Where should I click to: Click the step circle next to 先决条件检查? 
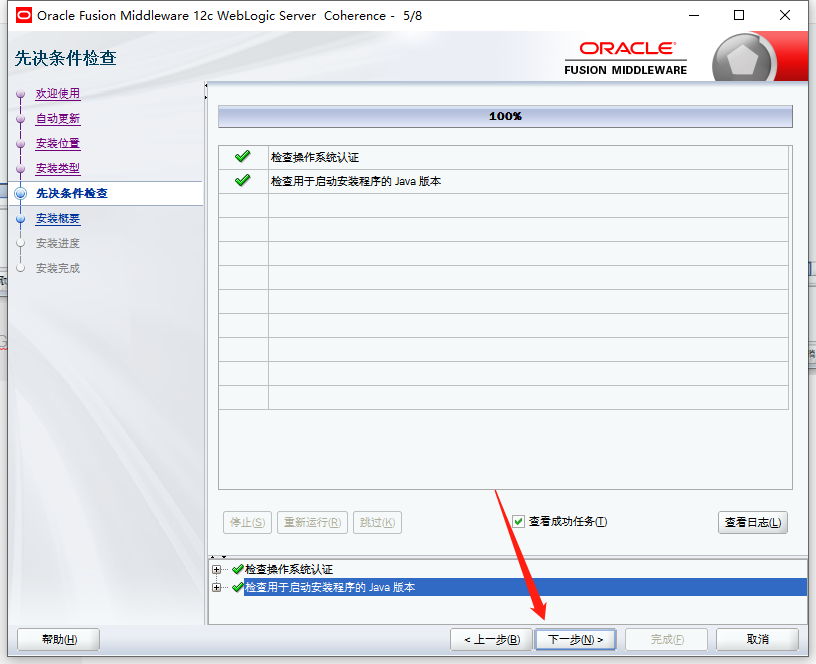click(19, 193)
